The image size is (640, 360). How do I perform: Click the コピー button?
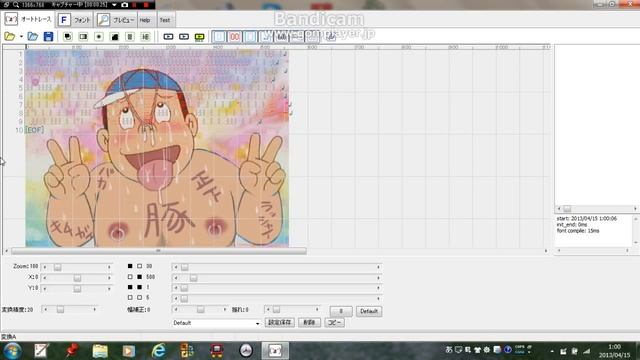click(335, 322)
